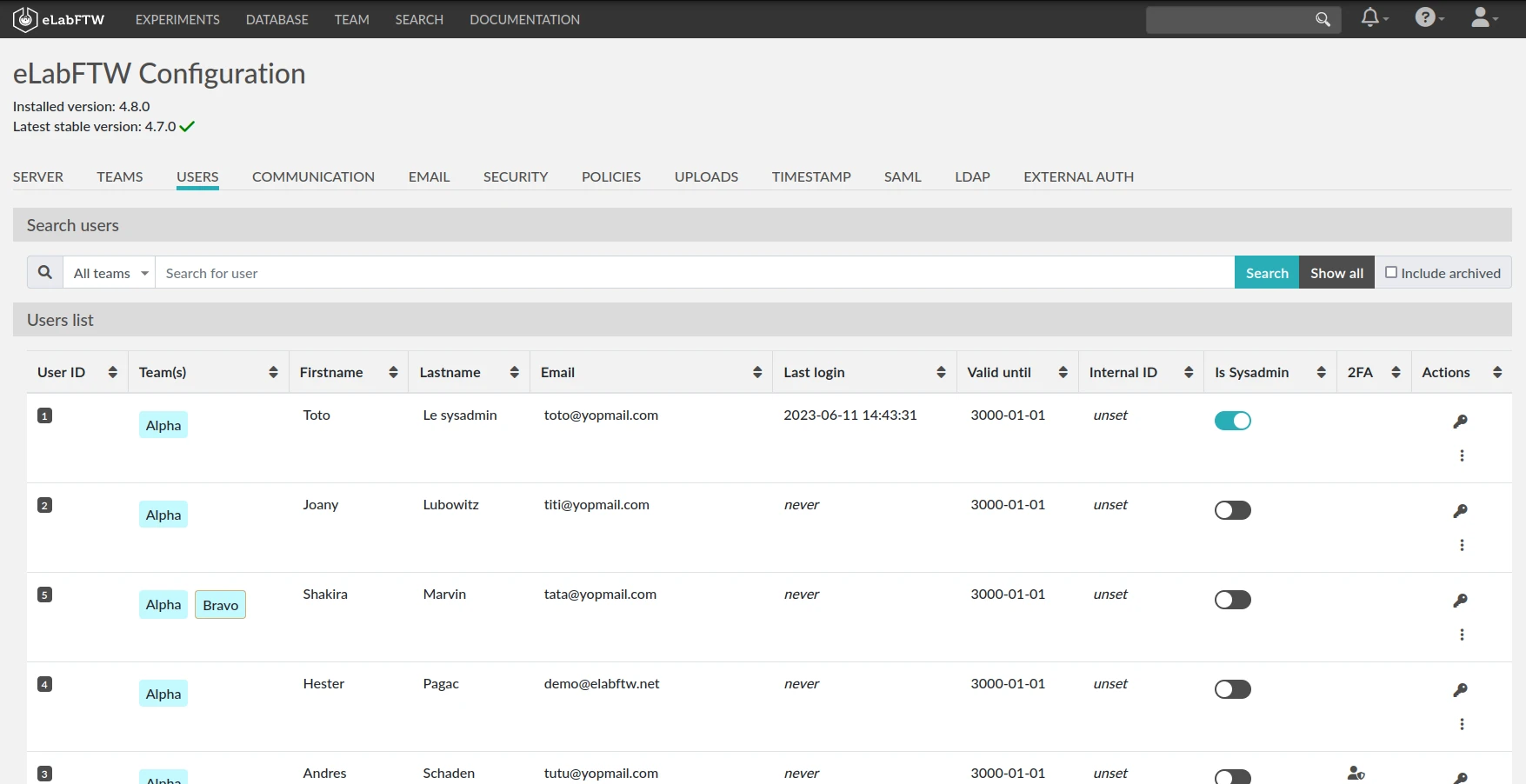Switch to the SAML tab
1526x784 pixels.
pyautogui.click(x=903, y=176)
